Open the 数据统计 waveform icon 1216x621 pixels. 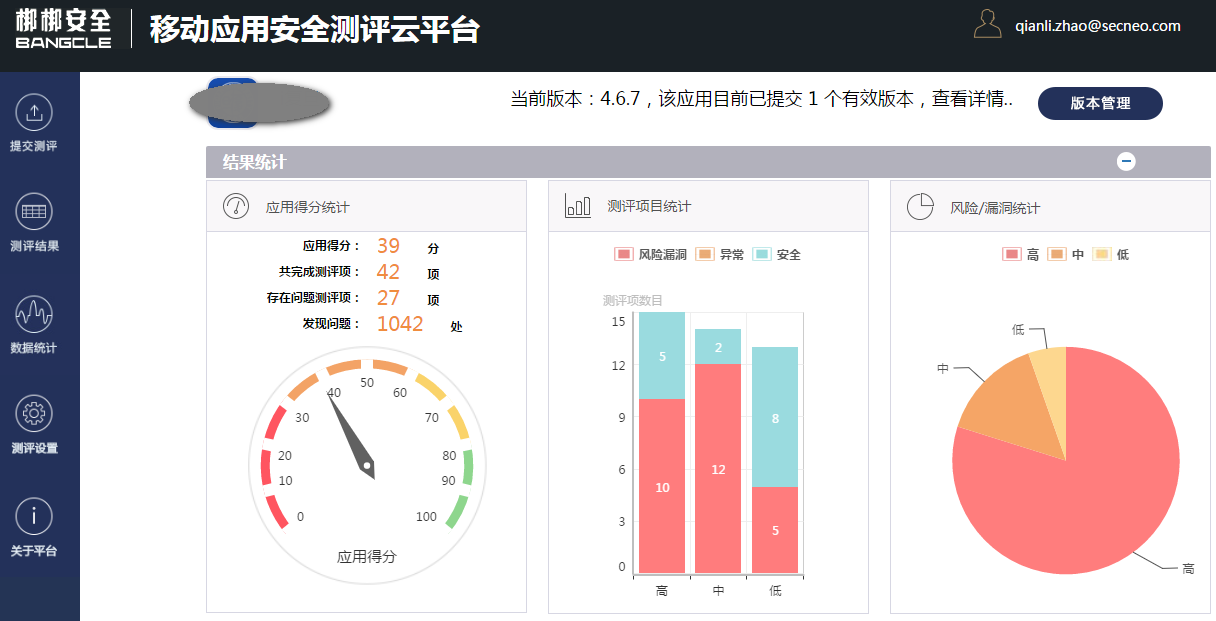[x=34, y=314]
